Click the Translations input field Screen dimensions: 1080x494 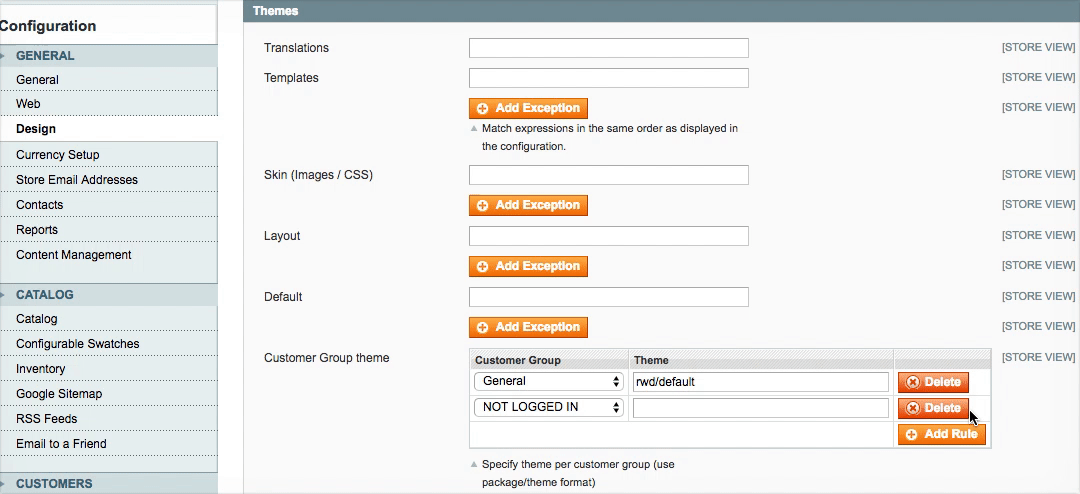point(609,48)
